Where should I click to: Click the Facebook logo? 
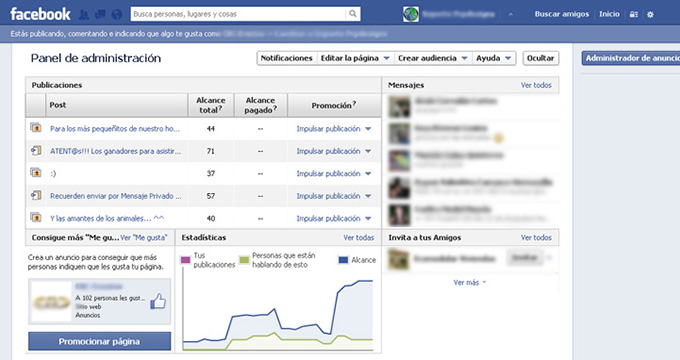[40, 14]
